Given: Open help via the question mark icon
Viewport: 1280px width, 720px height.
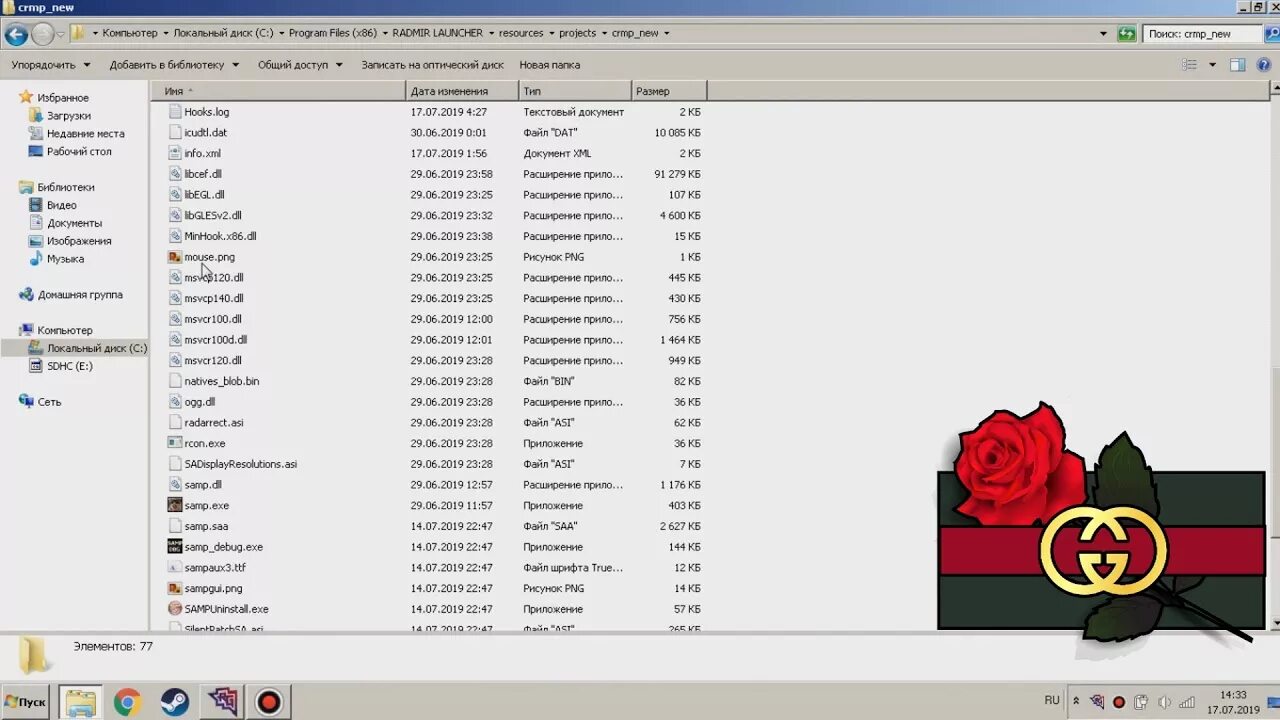Looking at the screenshot, I should [1265, 65].
